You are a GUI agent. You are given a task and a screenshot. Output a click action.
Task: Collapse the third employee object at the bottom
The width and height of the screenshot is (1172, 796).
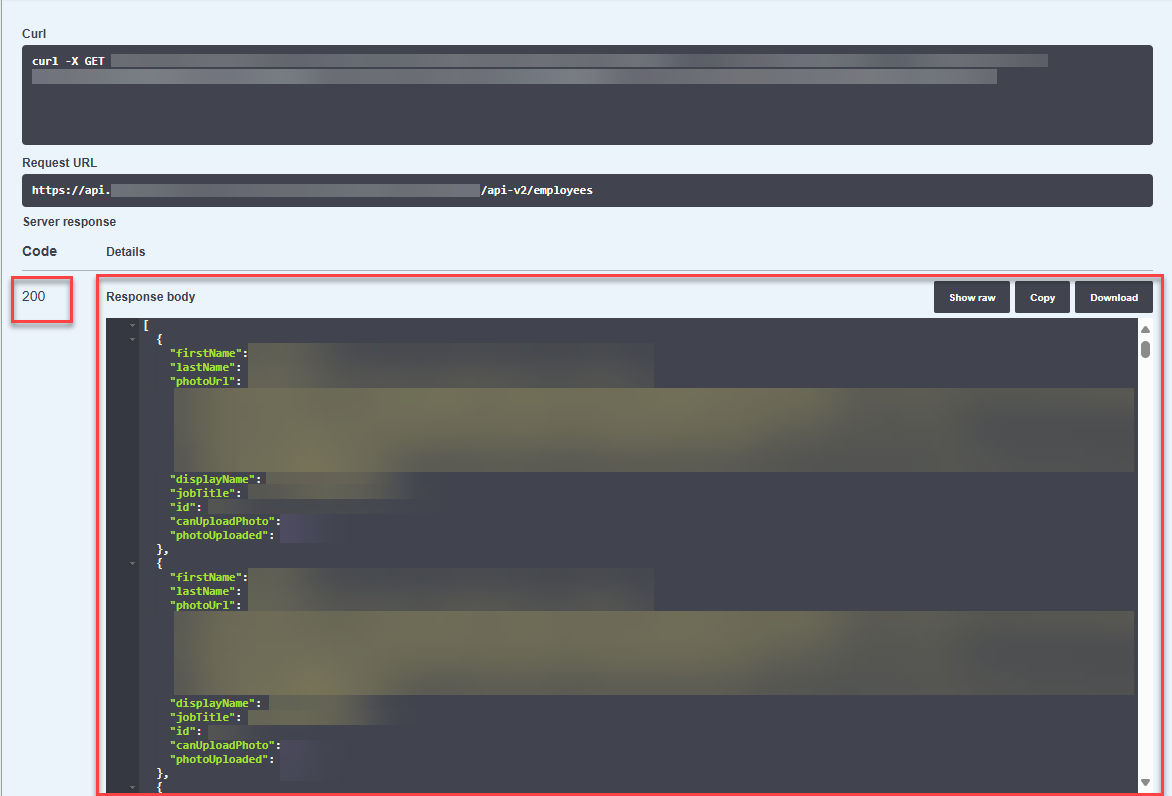click(x=132, y=787)
